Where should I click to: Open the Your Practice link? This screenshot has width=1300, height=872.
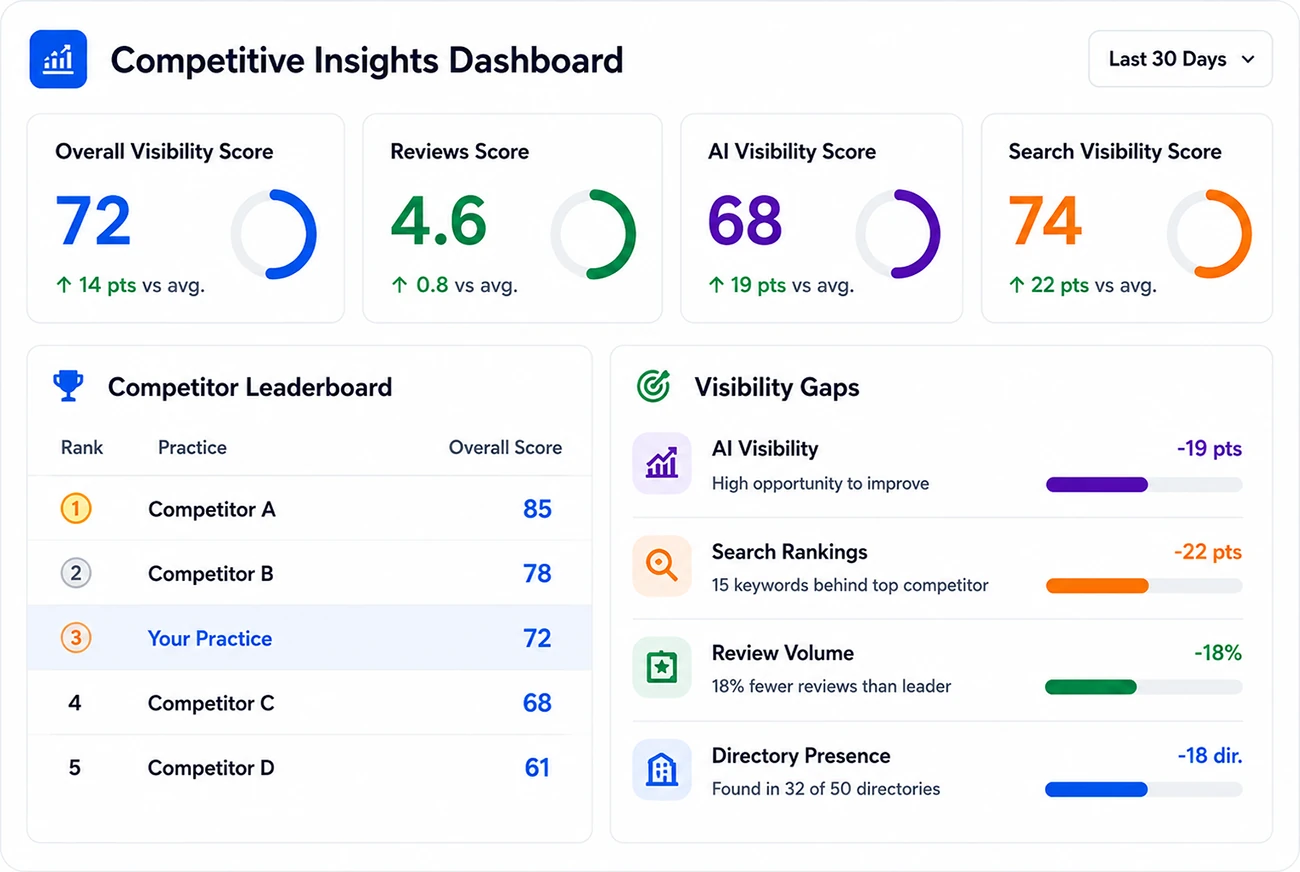pyautogui.click(x=210, y=638)
